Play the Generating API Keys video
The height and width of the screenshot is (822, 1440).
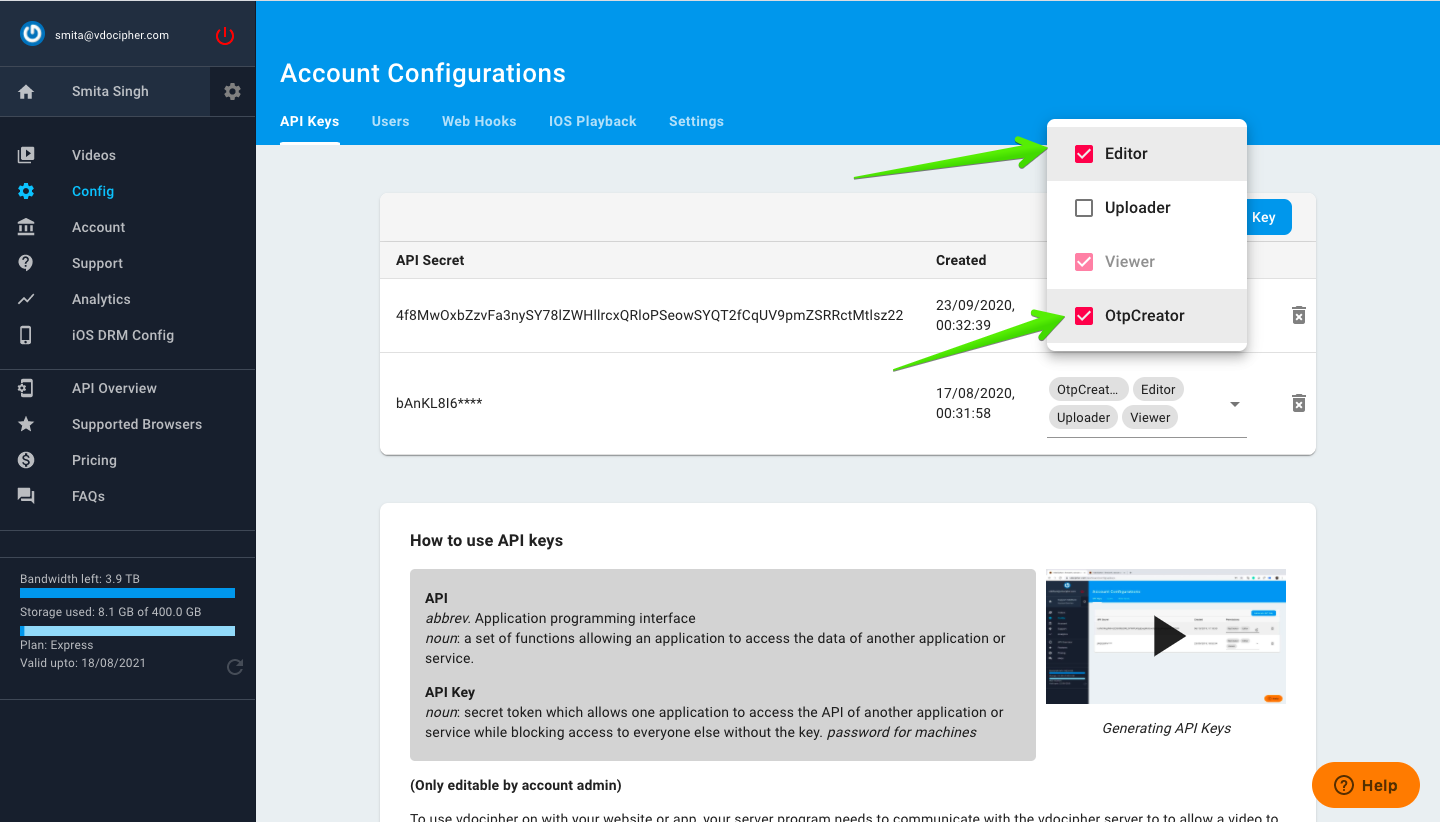point(1166,636)
